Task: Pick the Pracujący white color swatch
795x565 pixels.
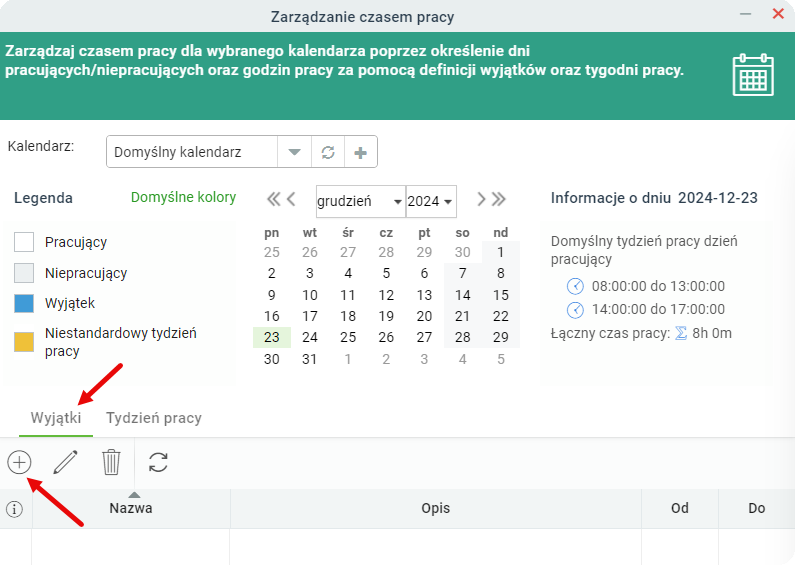Action: 24,242
